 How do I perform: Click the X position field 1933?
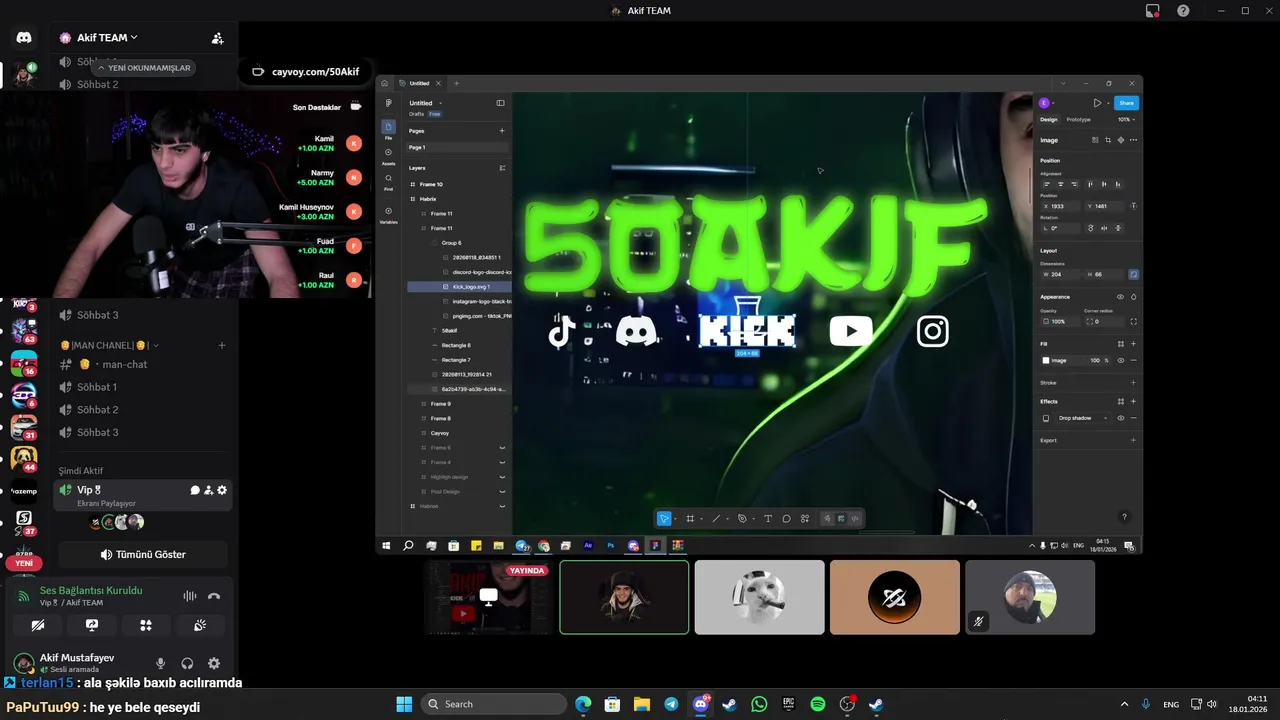click(1060, 206)
